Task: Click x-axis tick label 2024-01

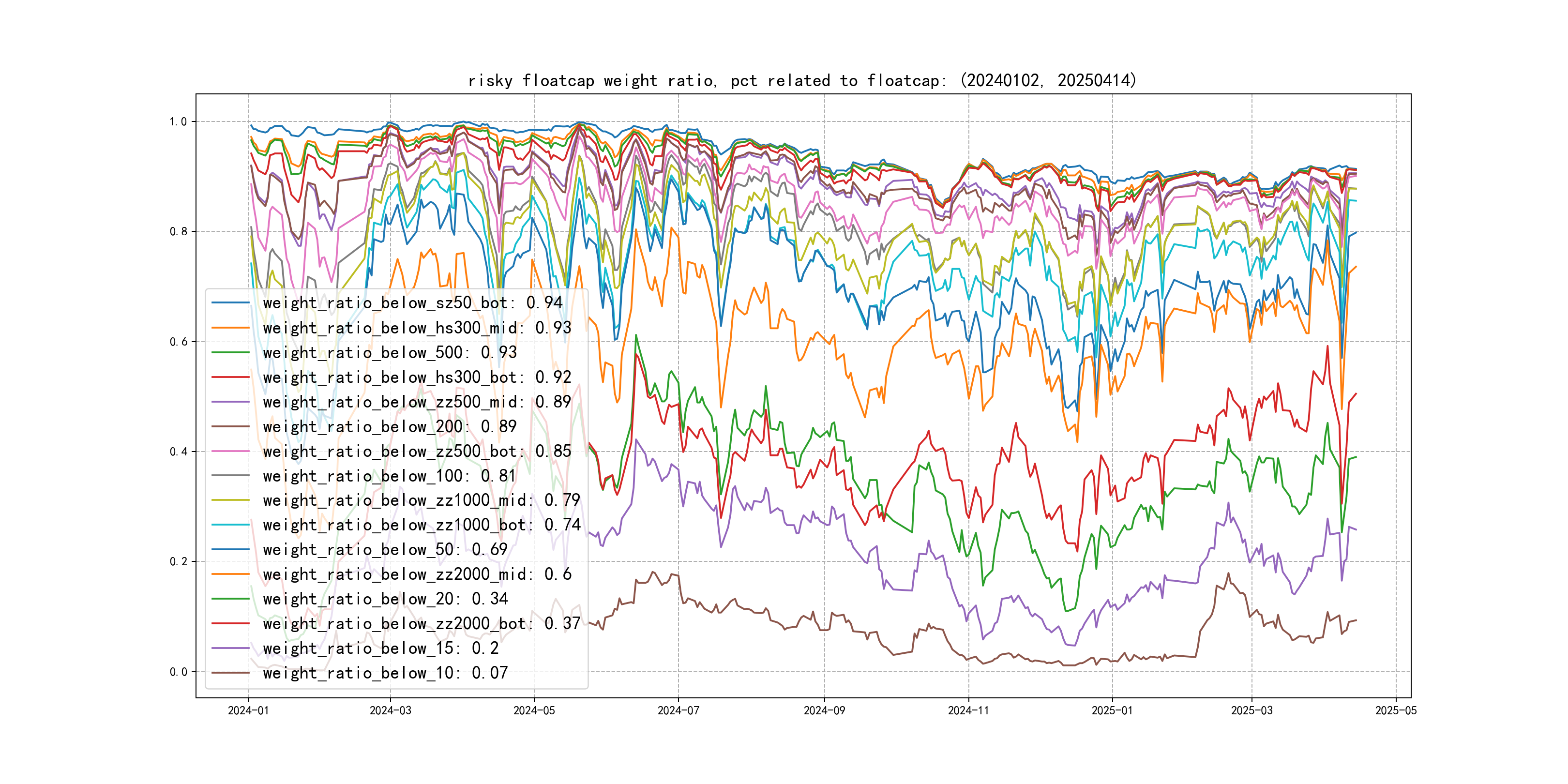Action: [x=248, y=710]
